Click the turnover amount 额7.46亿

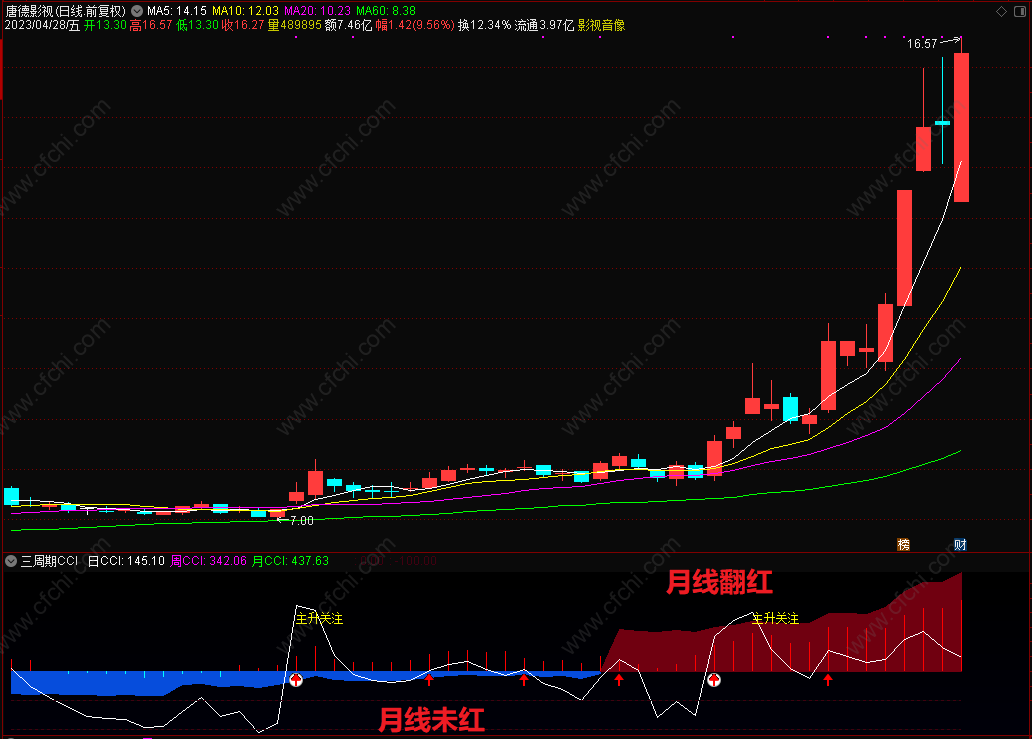[348, 25]
